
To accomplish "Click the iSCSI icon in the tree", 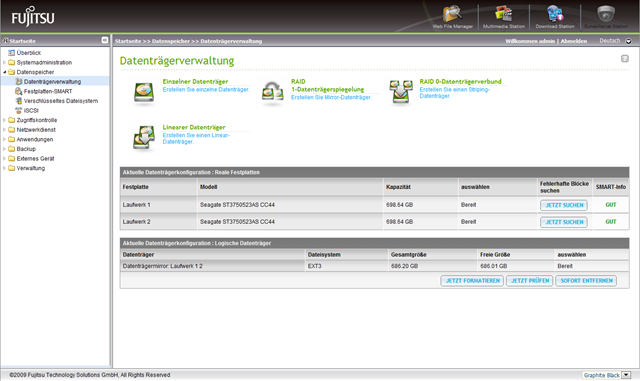I will 18,110.
